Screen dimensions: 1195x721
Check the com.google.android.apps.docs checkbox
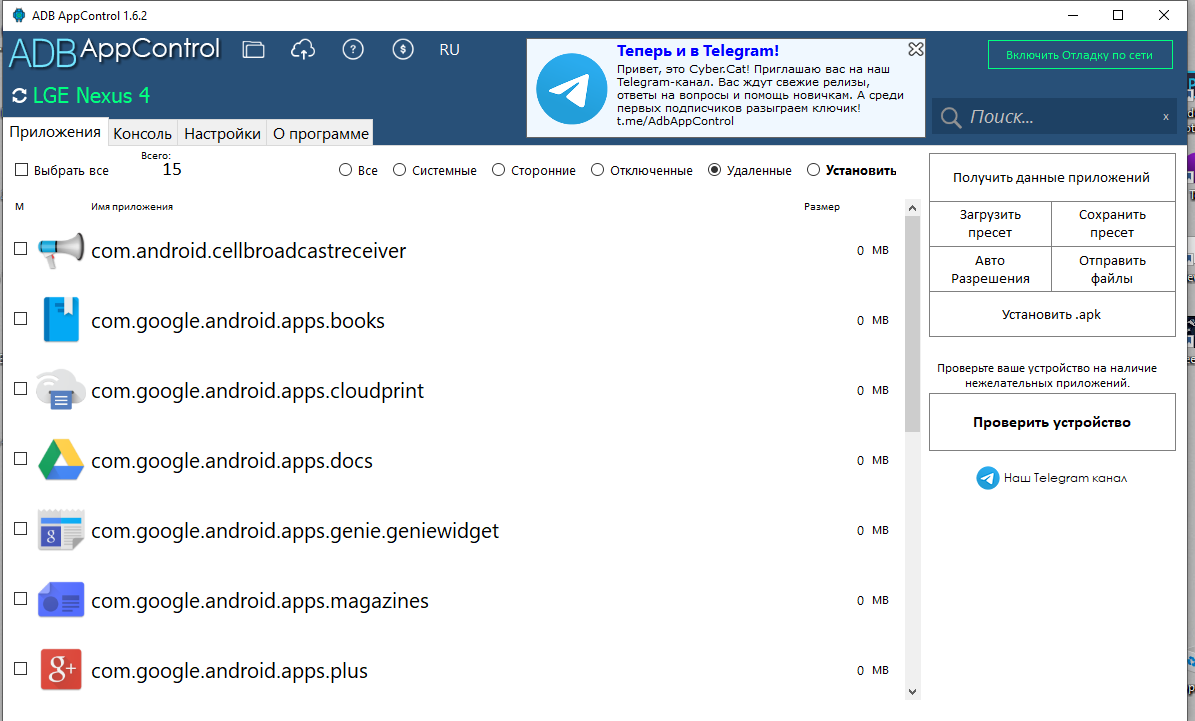[21, 459]
